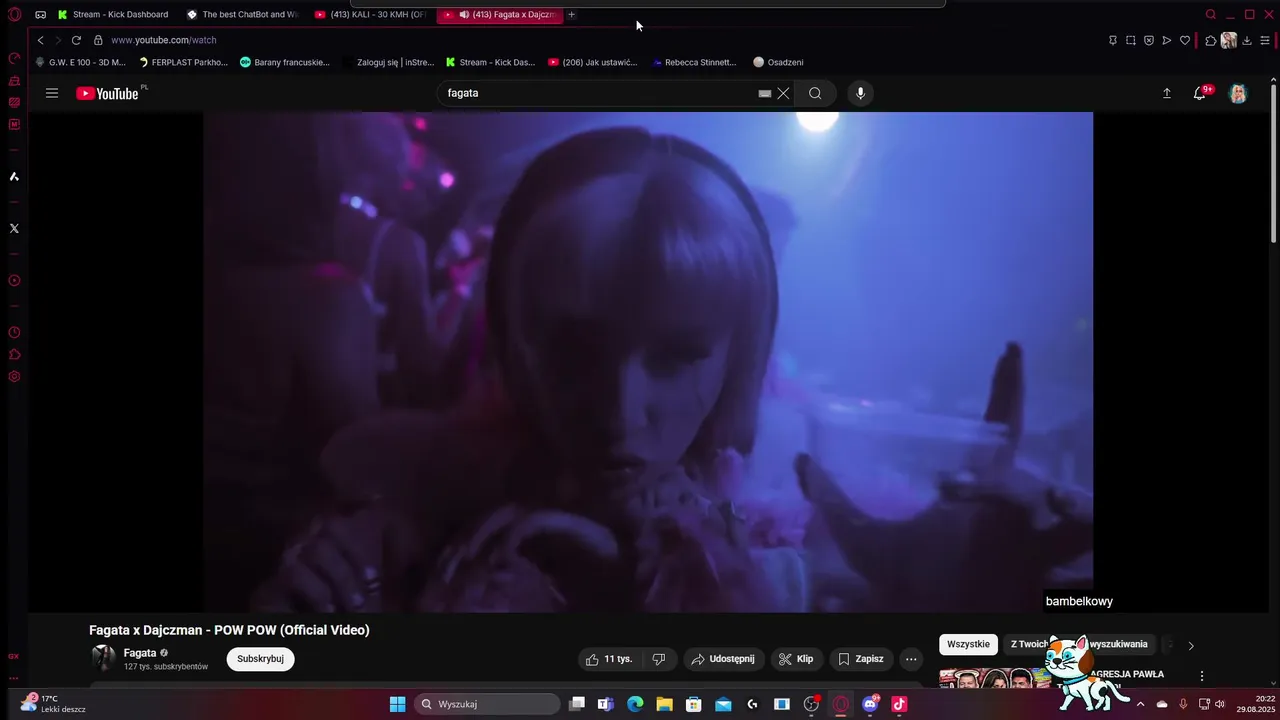Open the Discord taskbar icon
Screen dimensions: 1280x720
[x=870, y=704]
